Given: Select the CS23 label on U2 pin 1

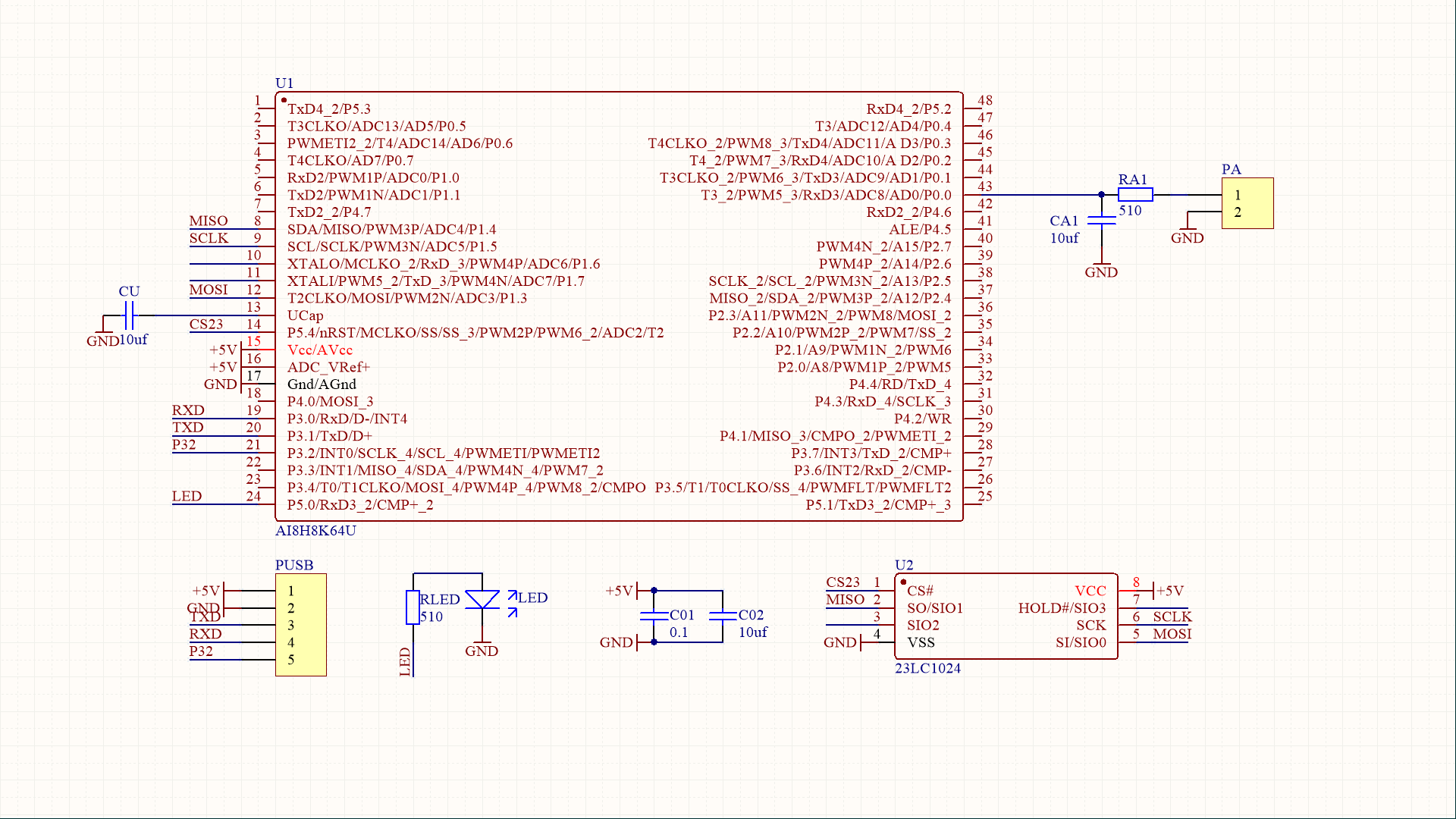Looking at the screenshot, I should [x=842, y=583].
